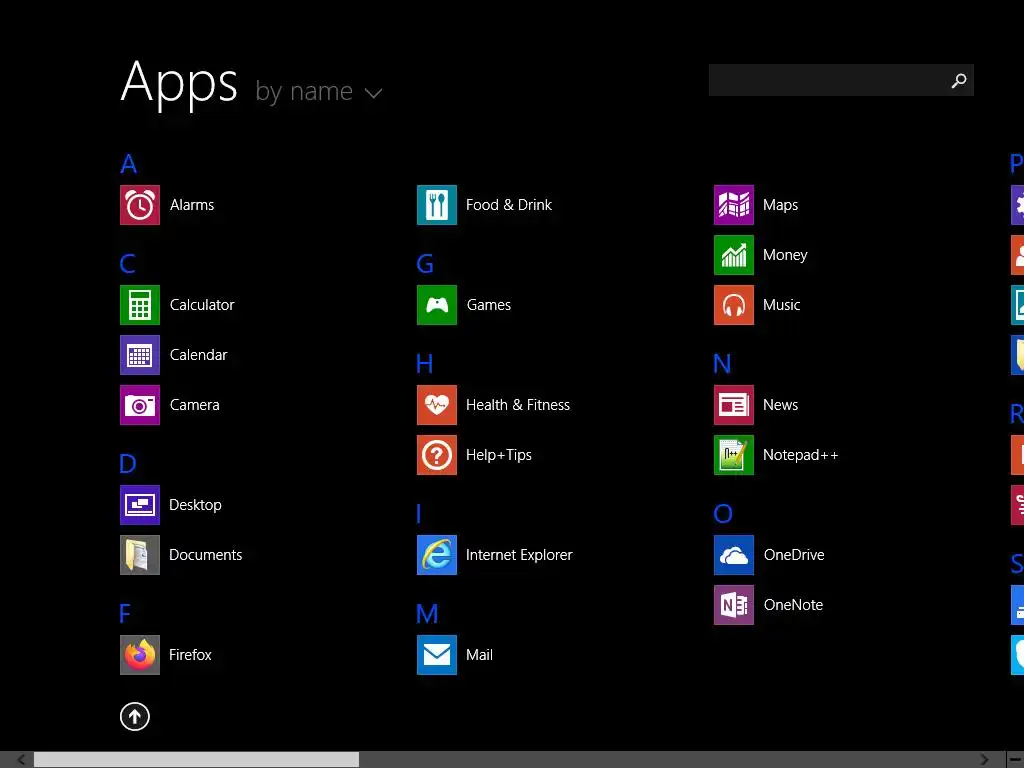This screenshot has height=768, width=1024.
Task: Select the letter H group header
Action: [x=424, y=364]
